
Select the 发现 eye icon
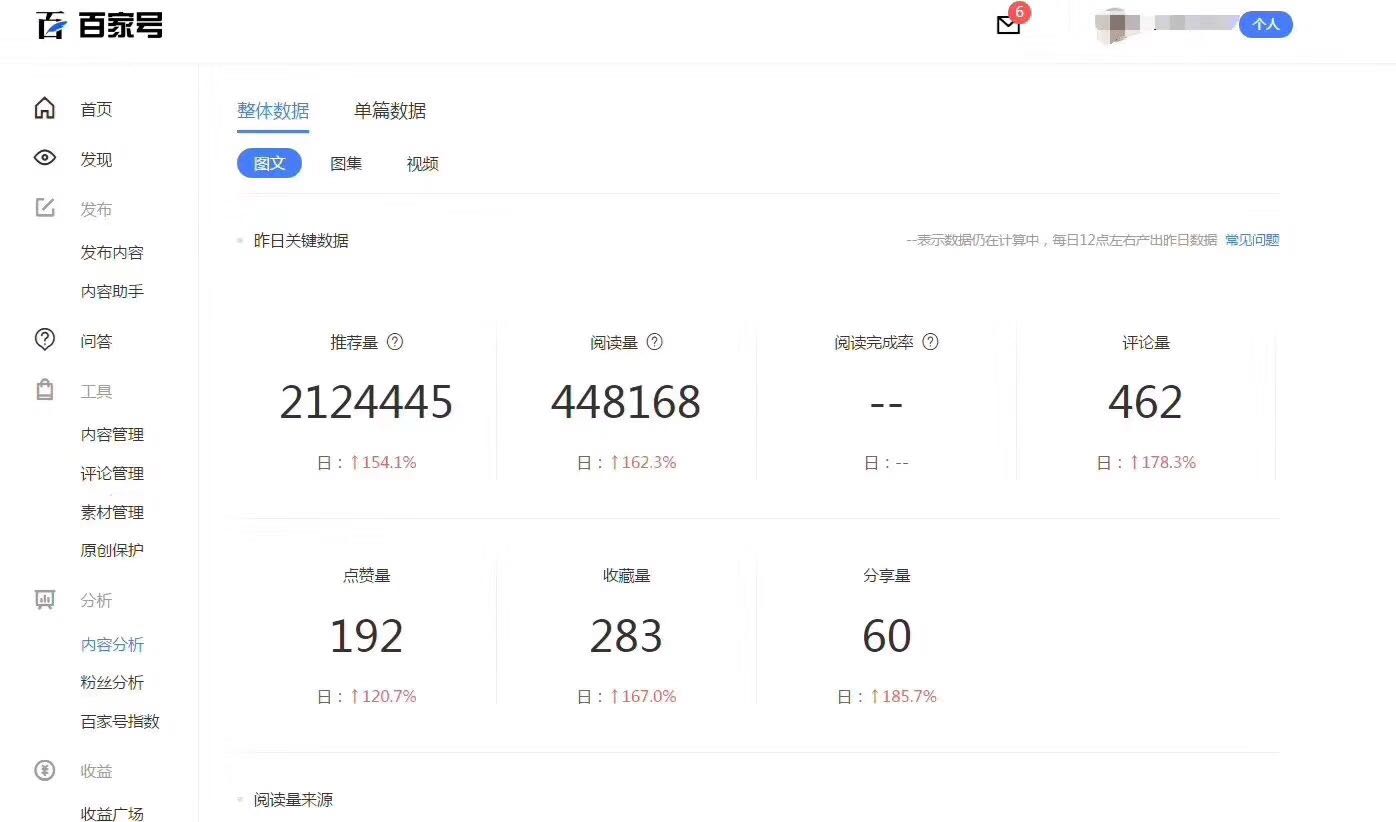point(44,158)
